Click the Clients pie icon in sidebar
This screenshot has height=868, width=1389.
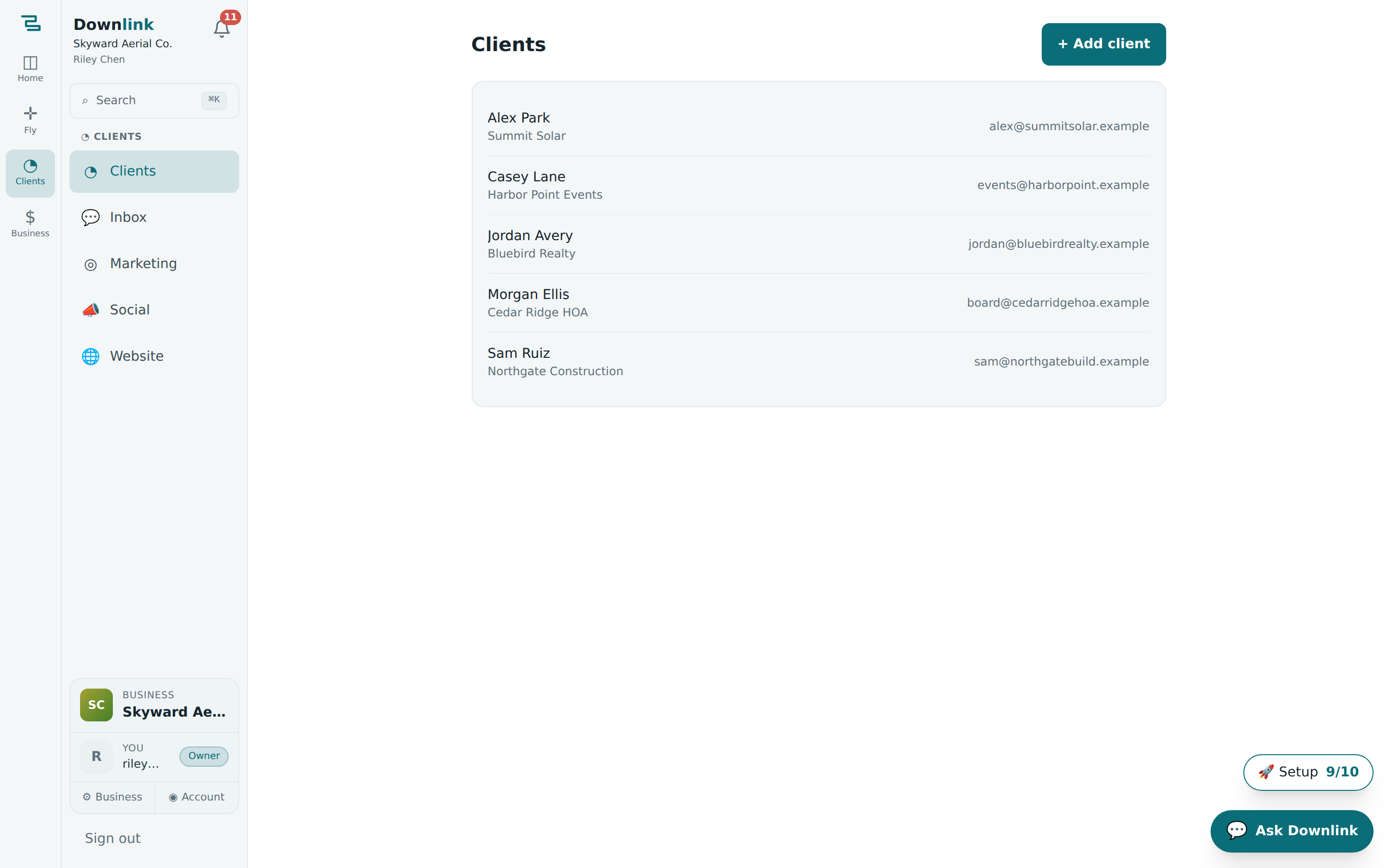click(91, 172)
